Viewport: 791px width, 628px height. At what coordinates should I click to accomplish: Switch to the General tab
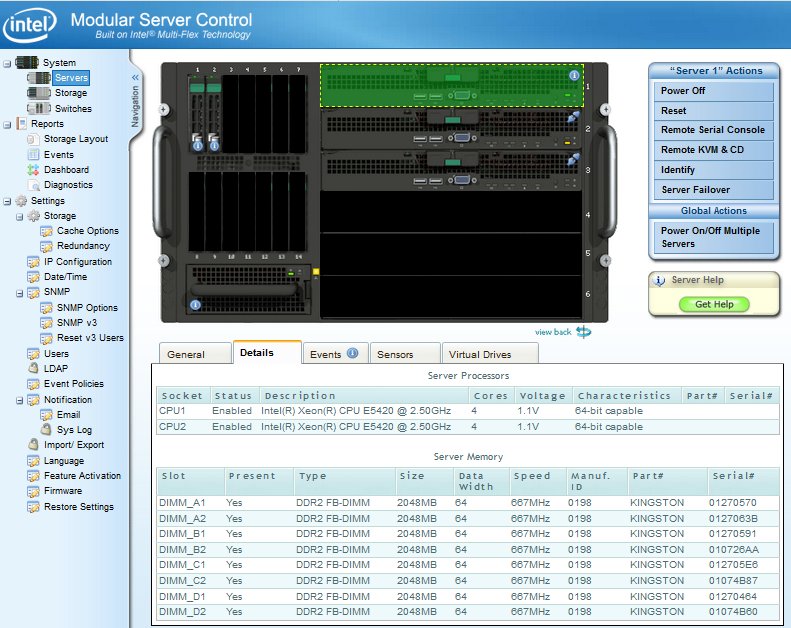click(186, 354)
